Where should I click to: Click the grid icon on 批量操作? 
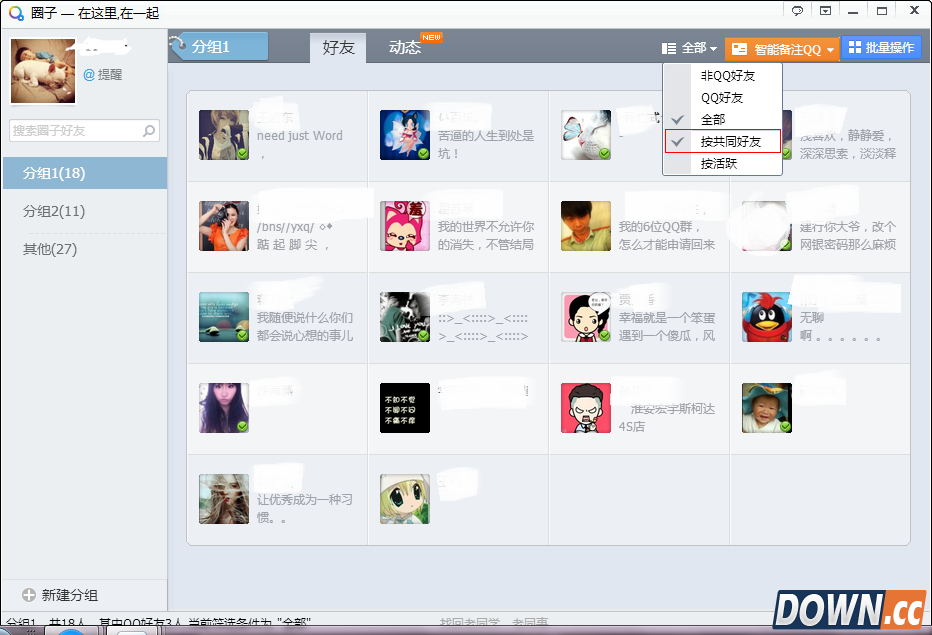(x=858, y=47)
